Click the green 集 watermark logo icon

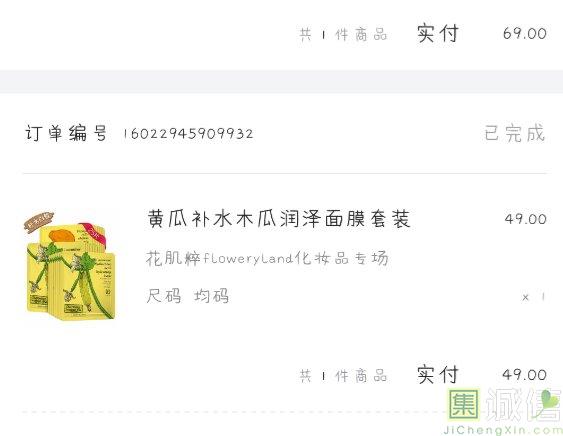pyautogui.click(x=463, y=404)
